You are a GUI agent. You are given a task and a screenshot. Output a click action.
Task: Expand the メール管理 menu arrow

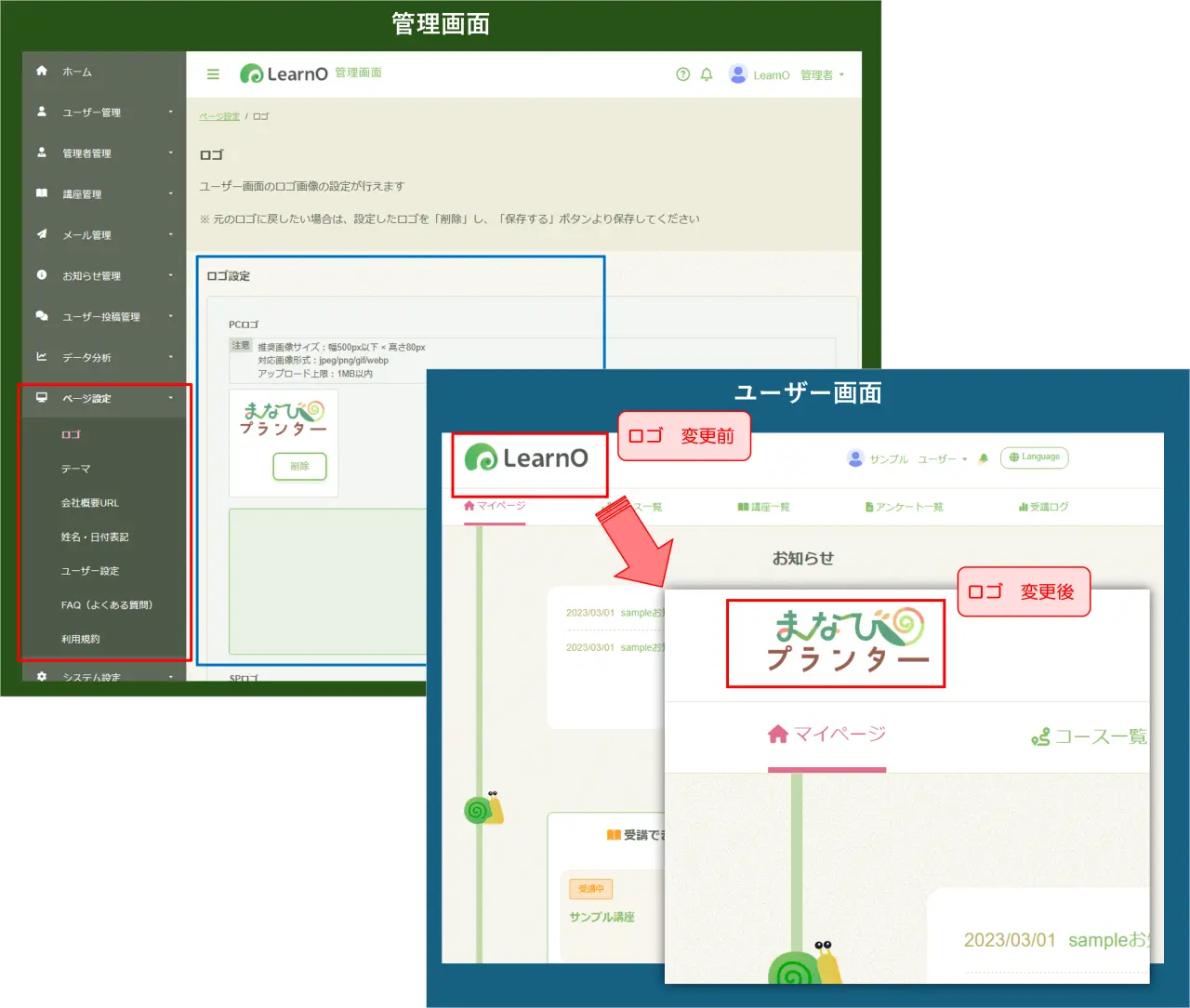[171, 234]
